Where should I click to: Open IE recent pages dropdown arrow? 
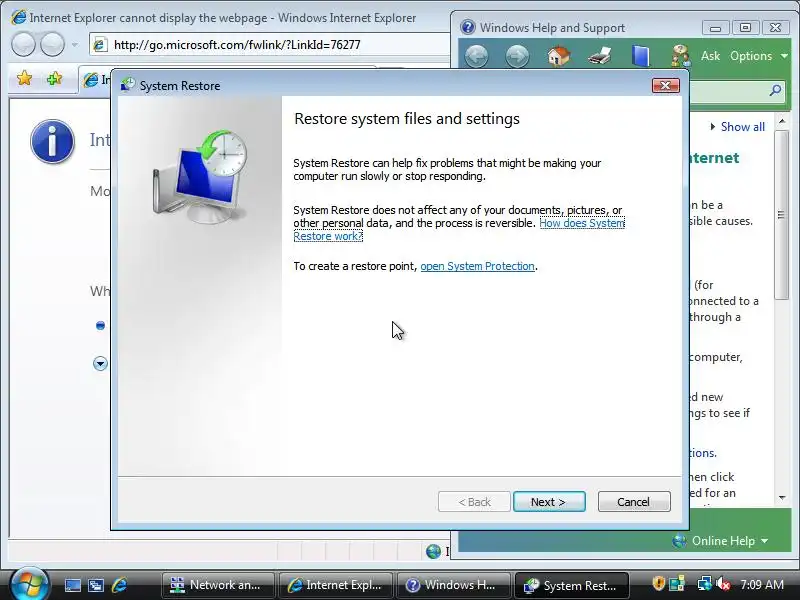pyautogui.click(x=74, y=45)
